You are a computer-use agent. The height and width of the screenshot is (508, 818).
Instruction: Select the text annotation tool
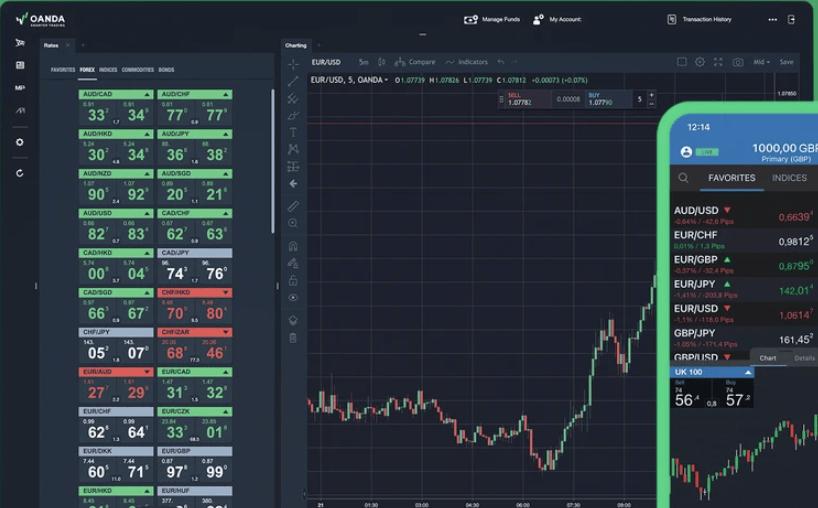293,132
